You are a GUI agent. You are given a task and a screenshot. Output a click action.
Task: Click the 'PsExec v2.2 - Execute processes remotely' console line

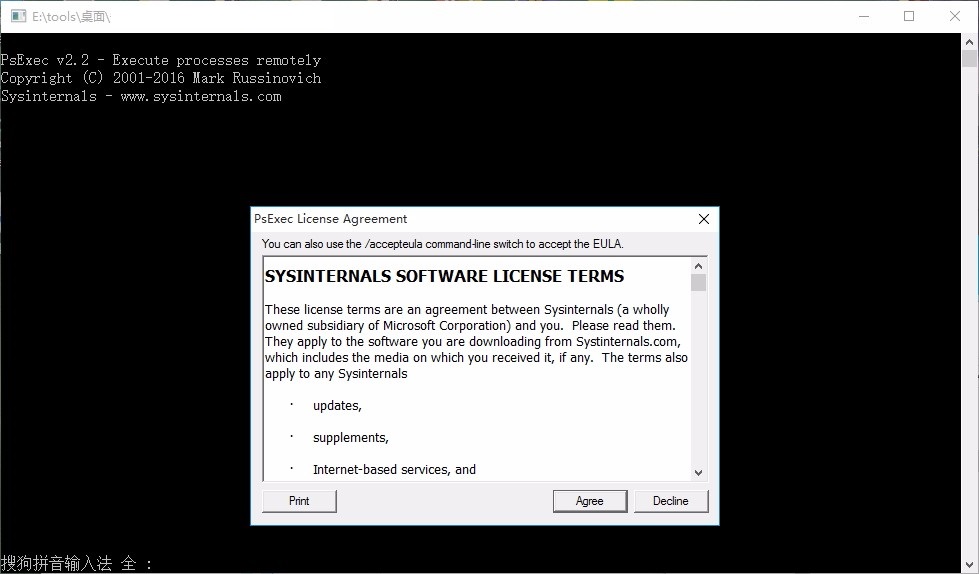point(160,60)
